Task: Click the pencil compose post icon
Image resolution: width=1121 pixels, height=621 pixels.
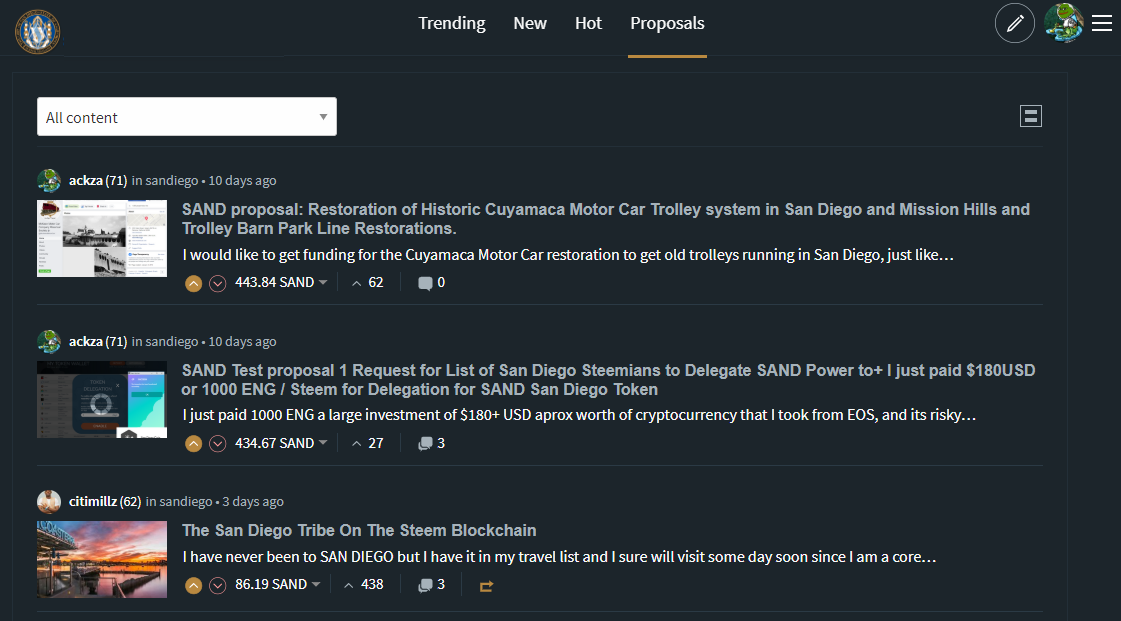Action: pyautogui.click(x=1014, y=24)
